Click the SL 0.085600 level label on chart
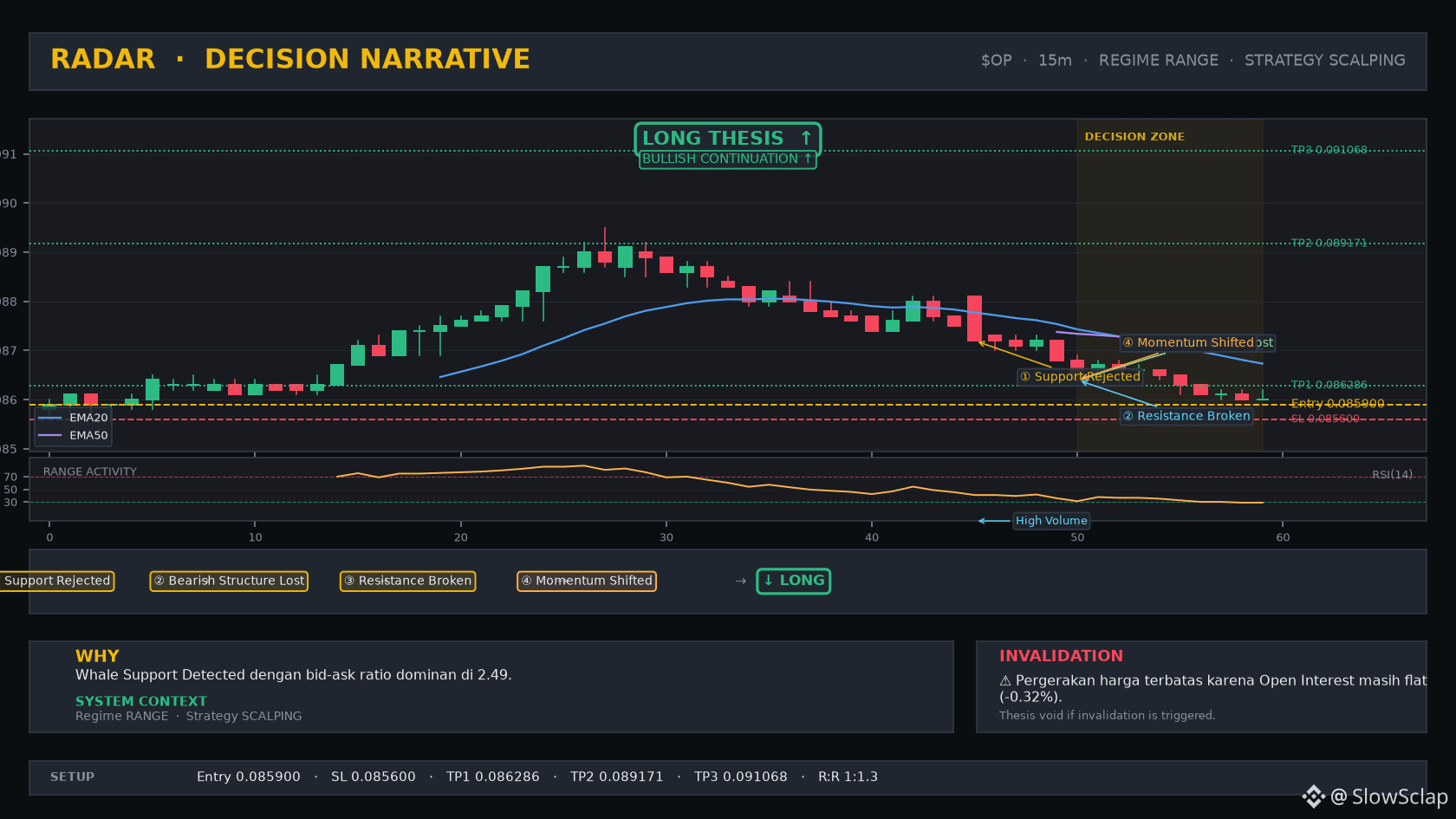The image size is (1456, 819). 1325,419
